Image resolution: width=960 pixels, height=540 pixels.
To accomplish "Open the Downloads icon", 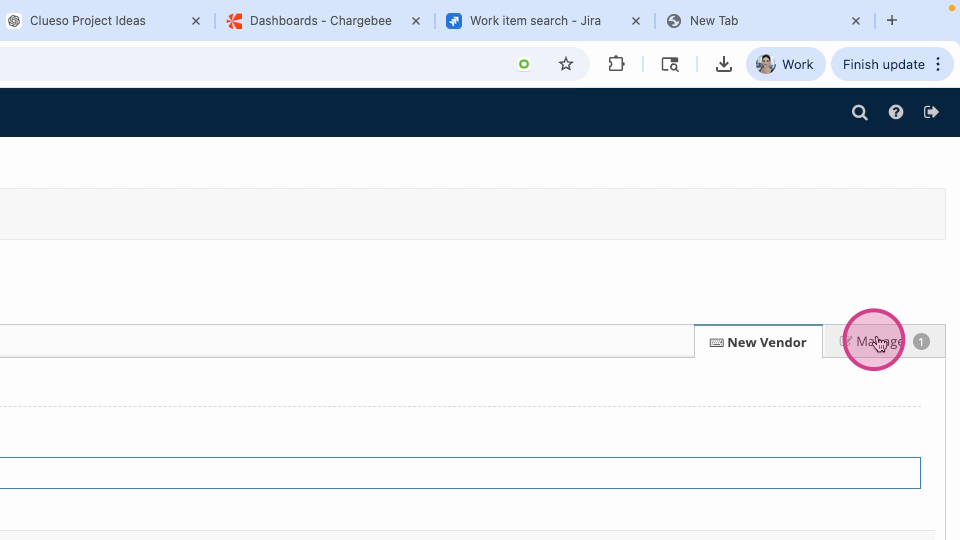I will click(x=724, y=64).
